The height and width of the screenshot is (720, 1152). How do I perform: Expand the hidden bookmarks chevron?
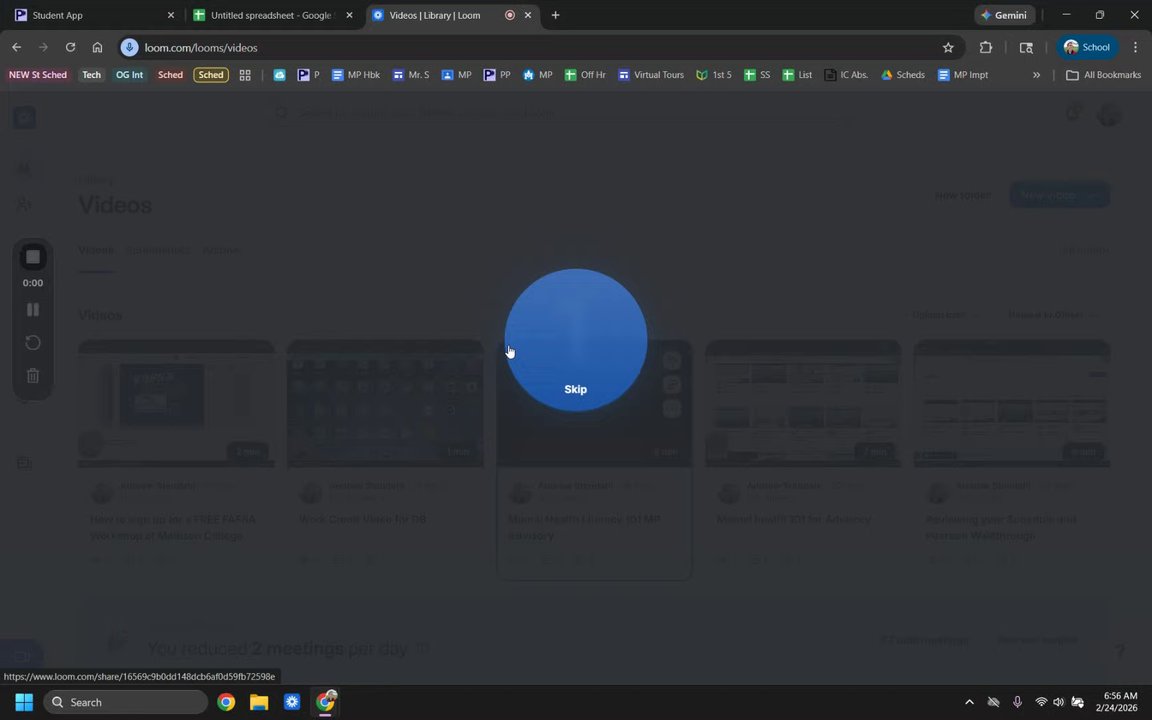[x=1036, y=75]
